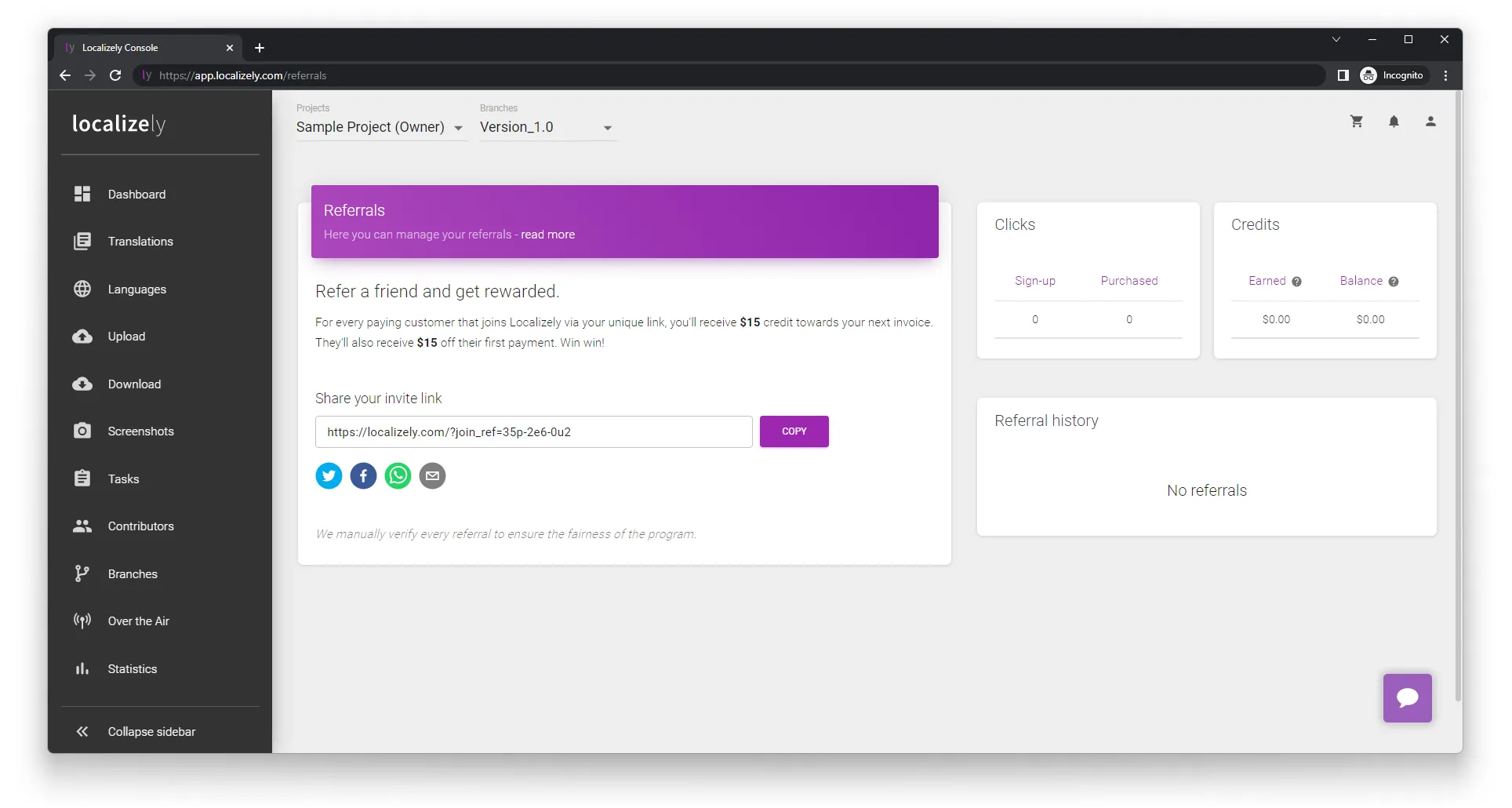Screen dimensions: 1512x808
Task: Click the browser address bar
Action: (729, 75)
